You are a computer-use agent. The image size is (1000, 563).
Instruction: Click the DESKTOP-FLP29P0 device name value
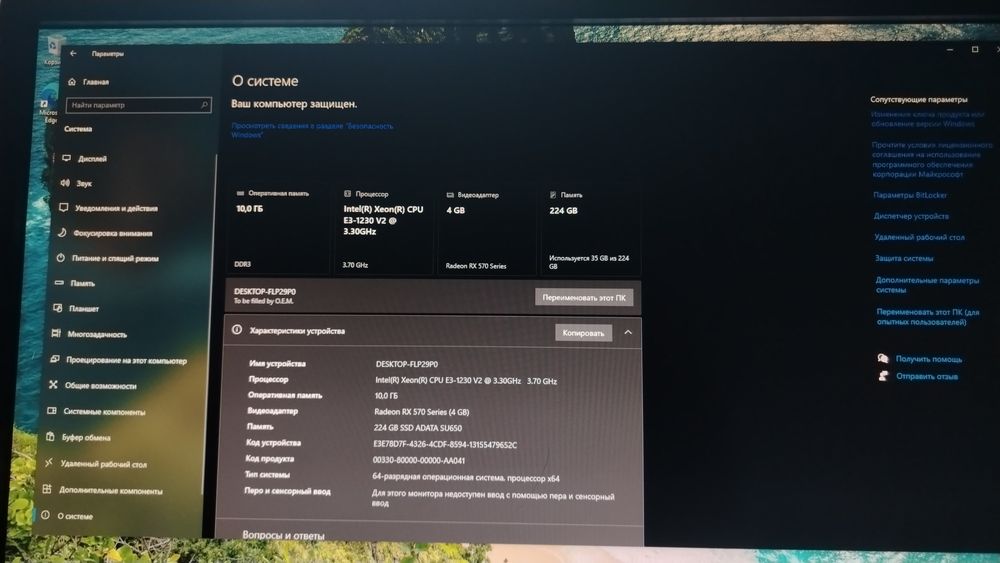(407, 364)
